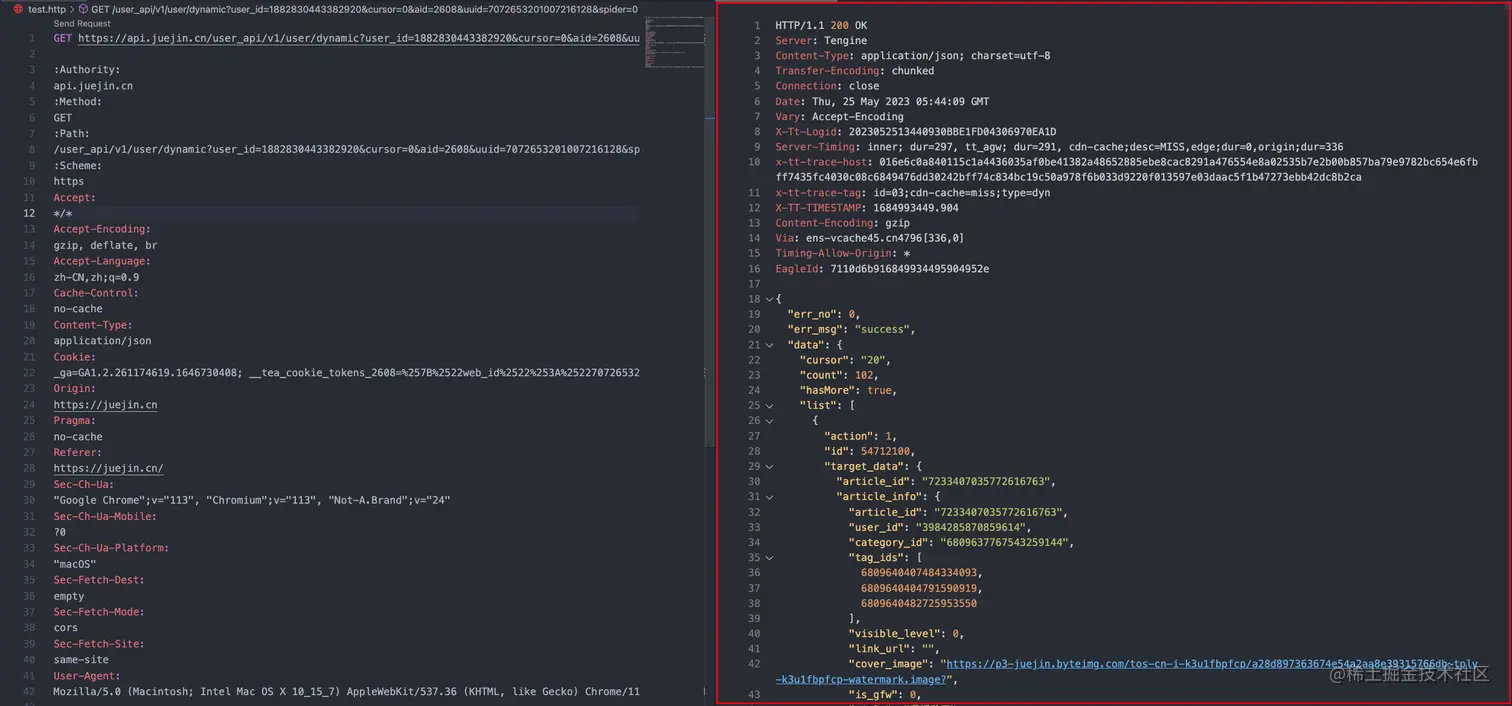1512x706 pixels.
Task: Click the Connection: close response line
Action: [827, 86]
